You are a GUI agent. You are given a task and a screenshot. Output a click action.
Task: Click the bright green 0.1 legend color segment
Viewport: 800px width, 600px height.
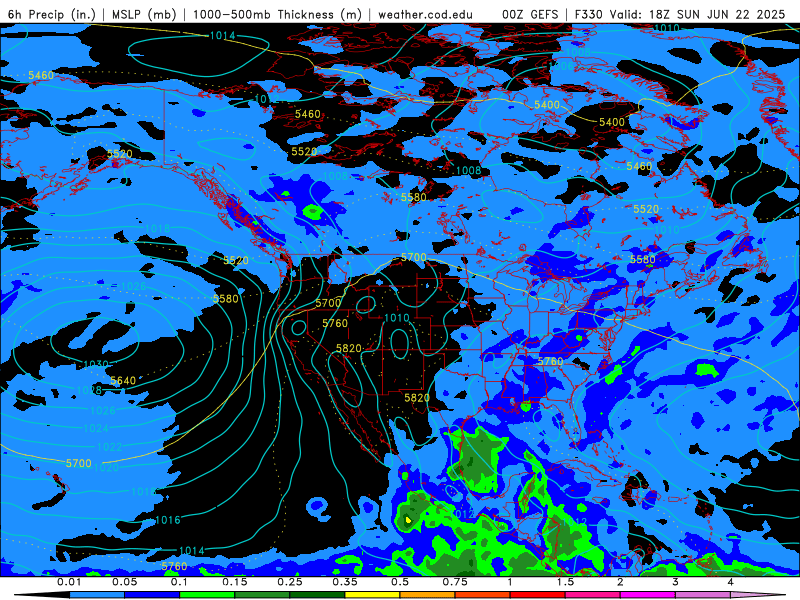[207, 595]
